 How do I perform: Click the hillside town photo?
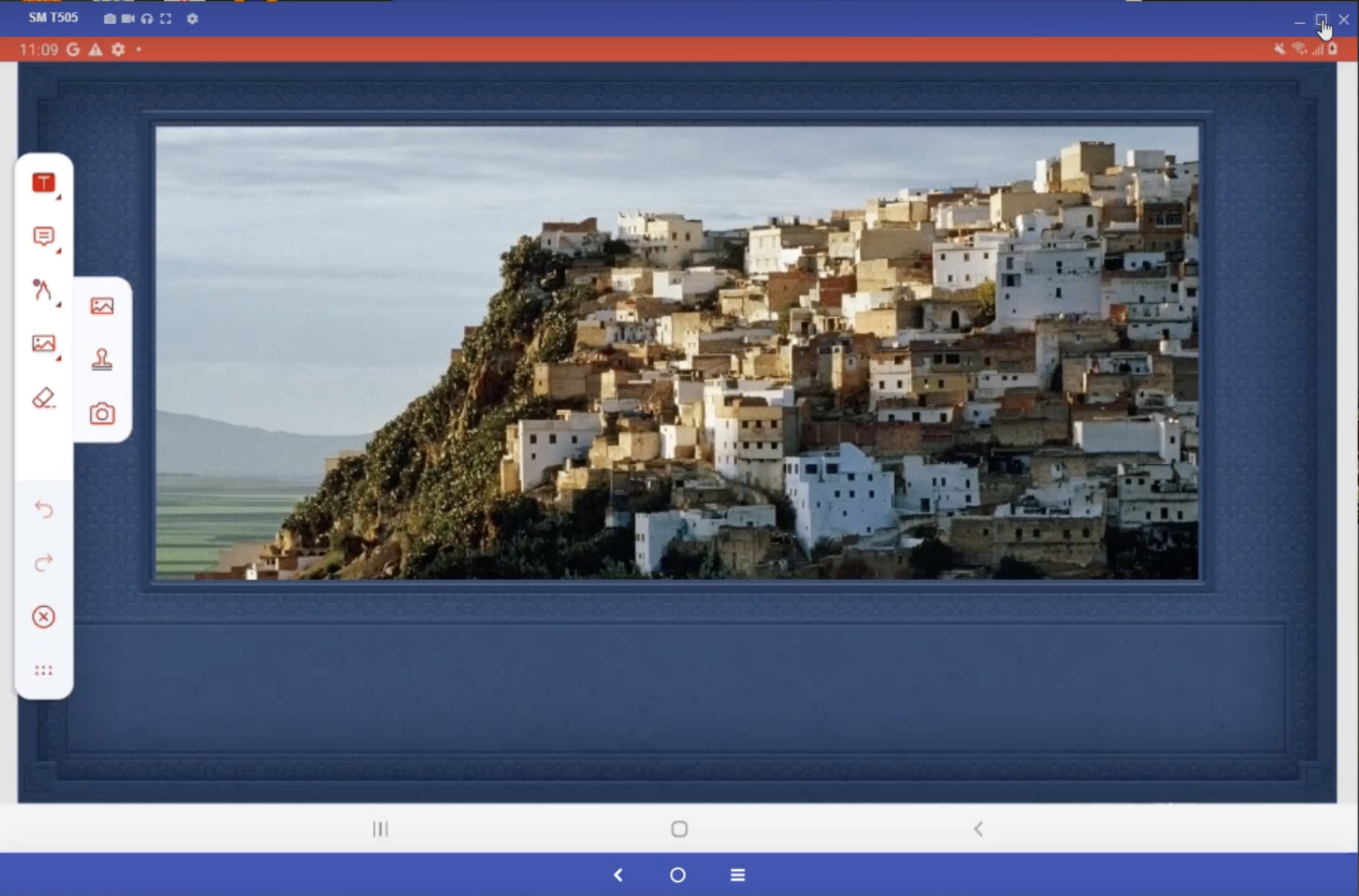point(677,353)
